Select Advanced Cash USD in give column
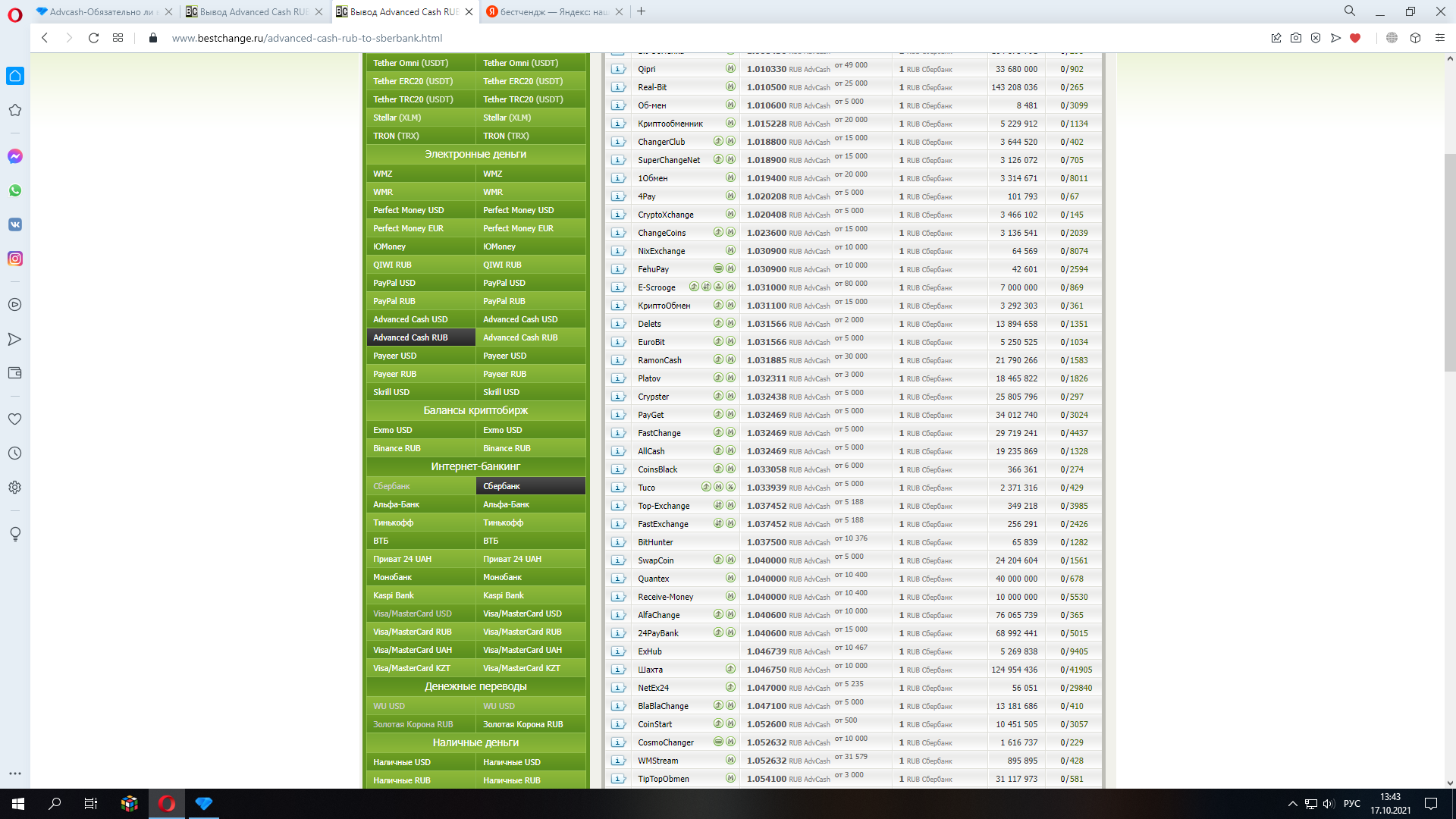Screen dimensions: 1456x819 click(x=420, y=319)
